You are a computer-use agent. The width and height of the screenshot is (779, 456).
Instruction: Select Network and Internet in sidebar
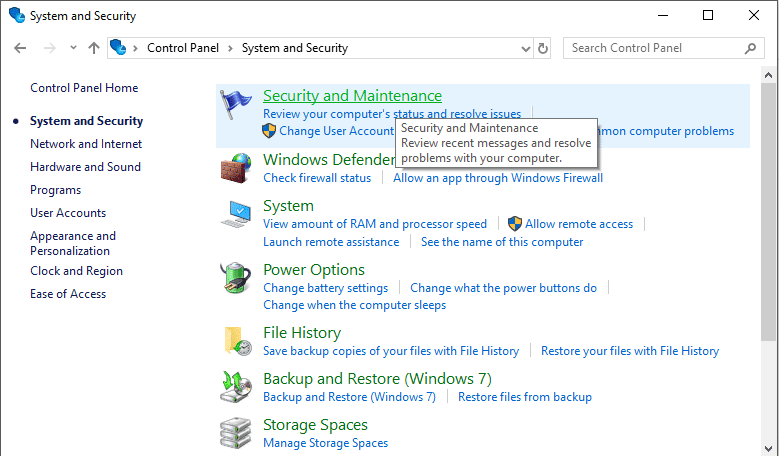[86, 144]
